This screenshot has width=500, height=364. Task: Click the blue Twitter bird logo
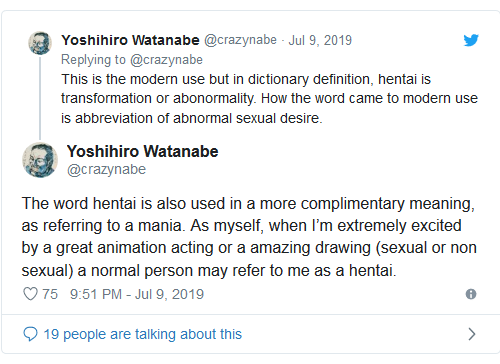[471, 40]
